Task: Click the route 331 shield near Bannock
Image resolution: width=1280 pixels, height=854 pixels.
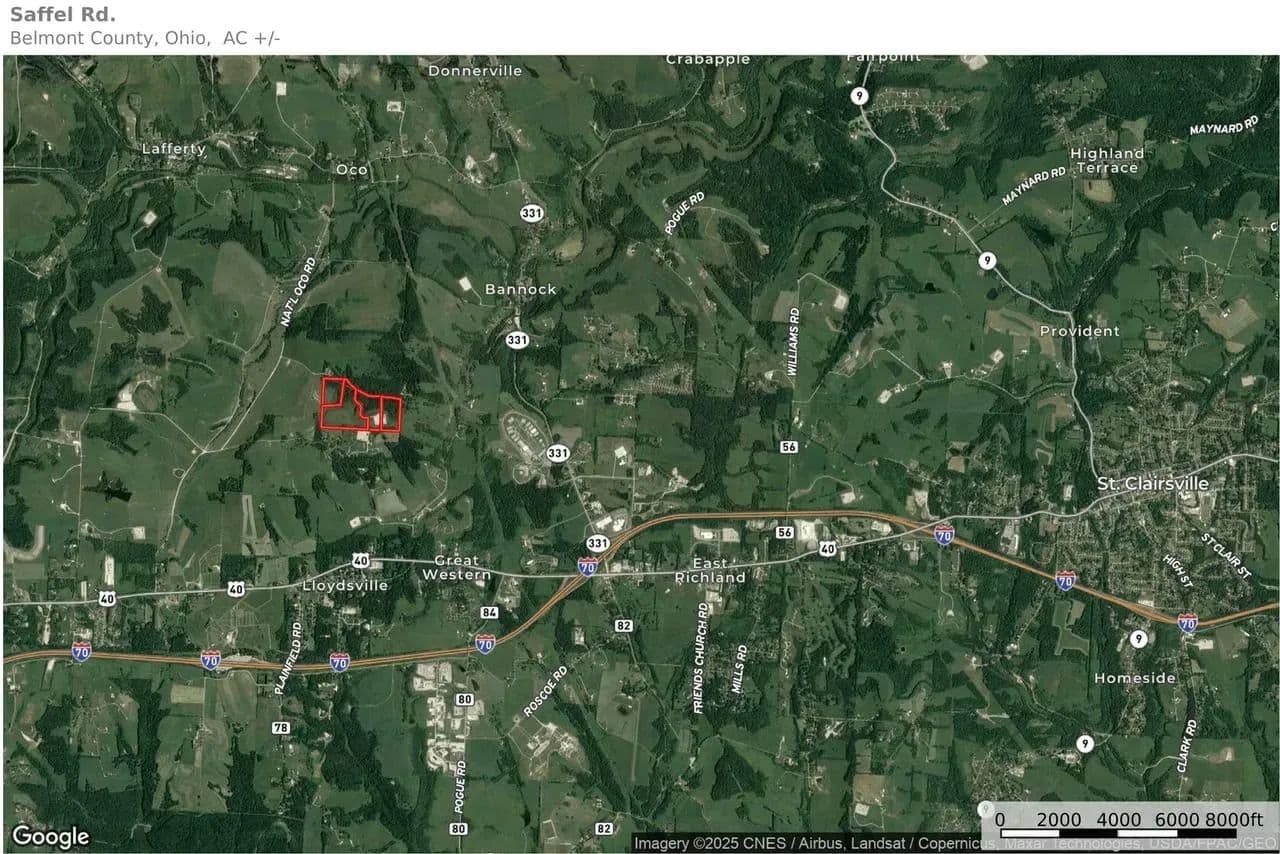Action: 517,340
